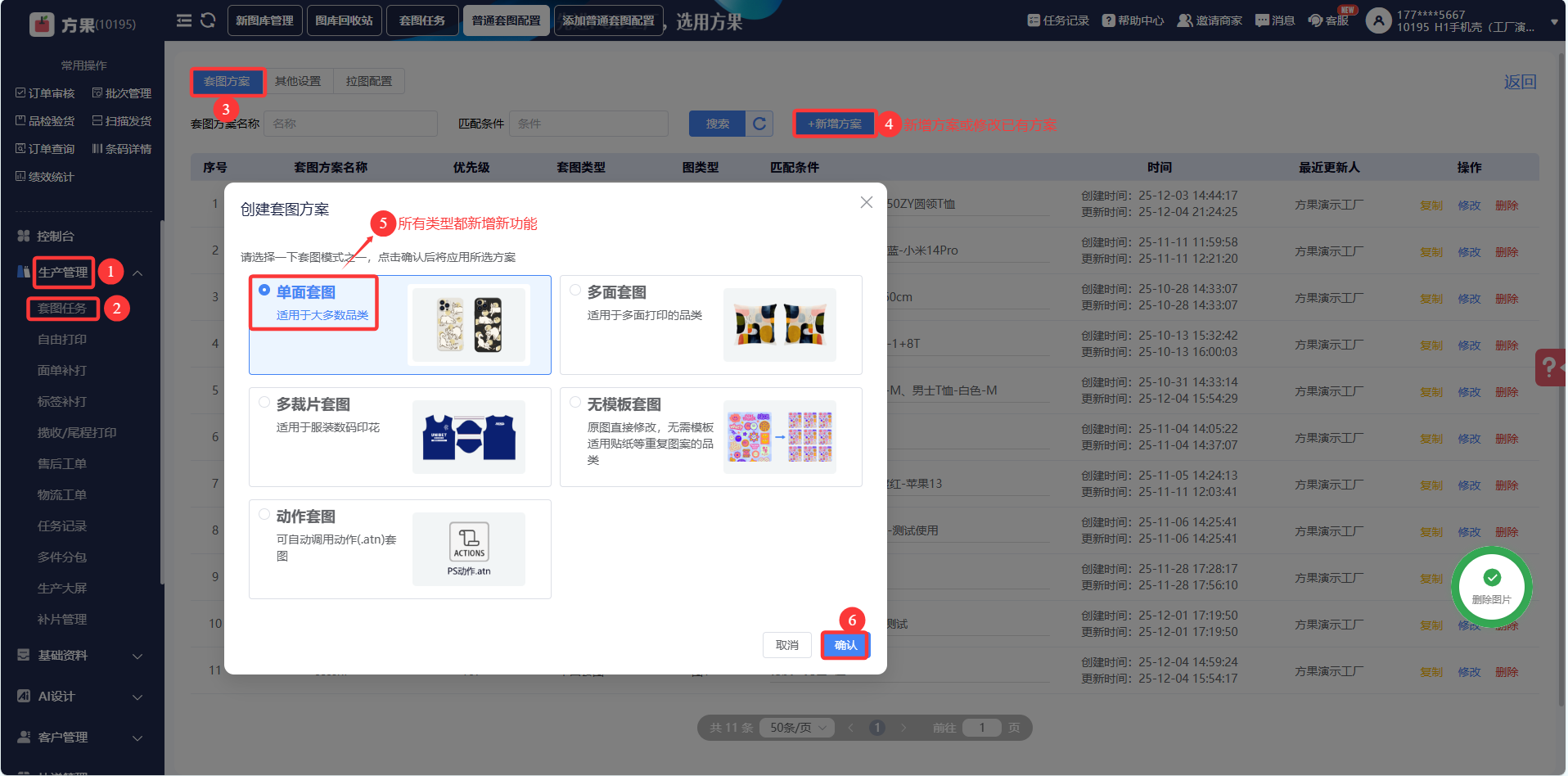
Task: Open 订单审核 shortcut
Action: tap(45, 93)
